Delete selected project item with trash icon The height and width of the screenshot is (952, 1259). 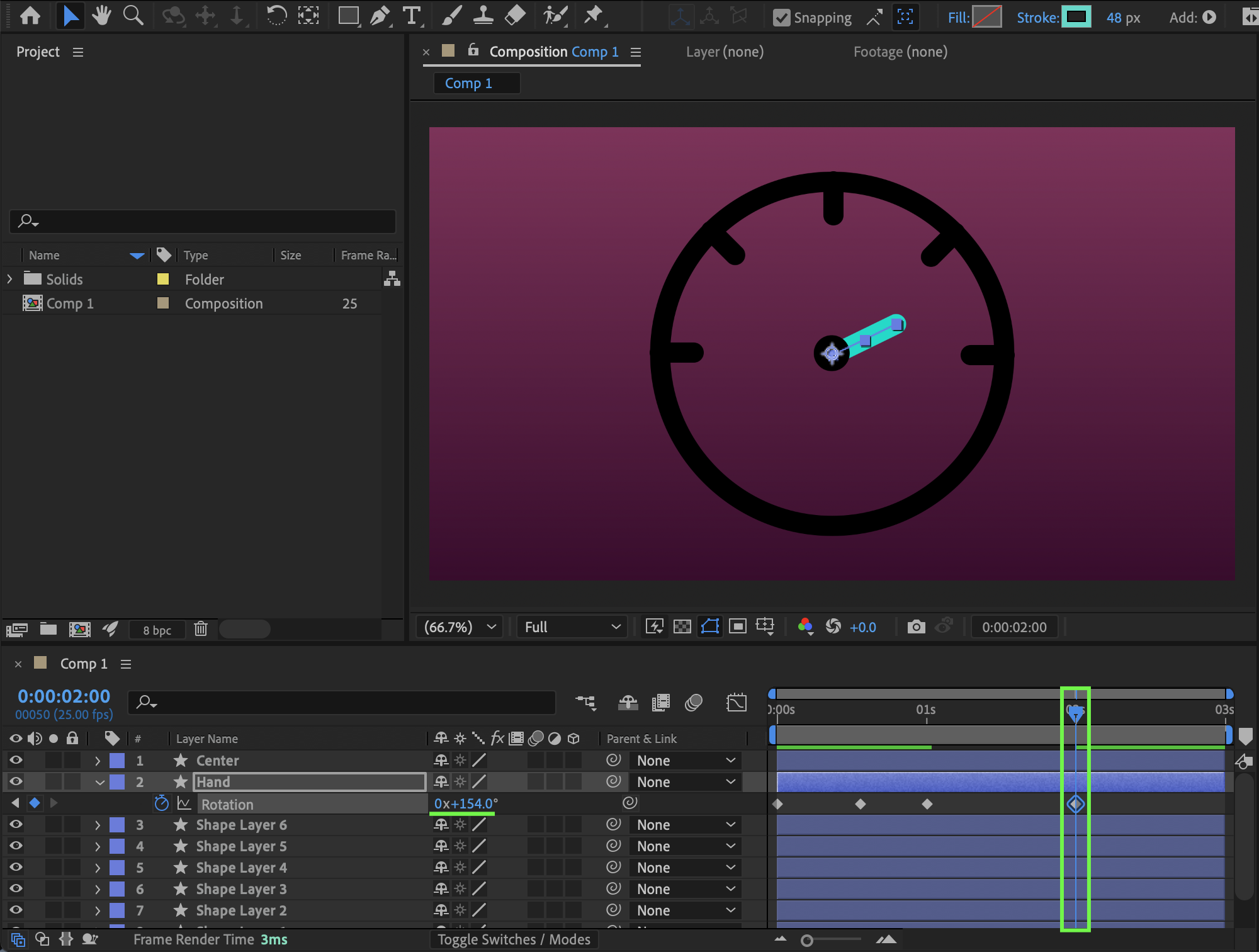click(201, 629)
